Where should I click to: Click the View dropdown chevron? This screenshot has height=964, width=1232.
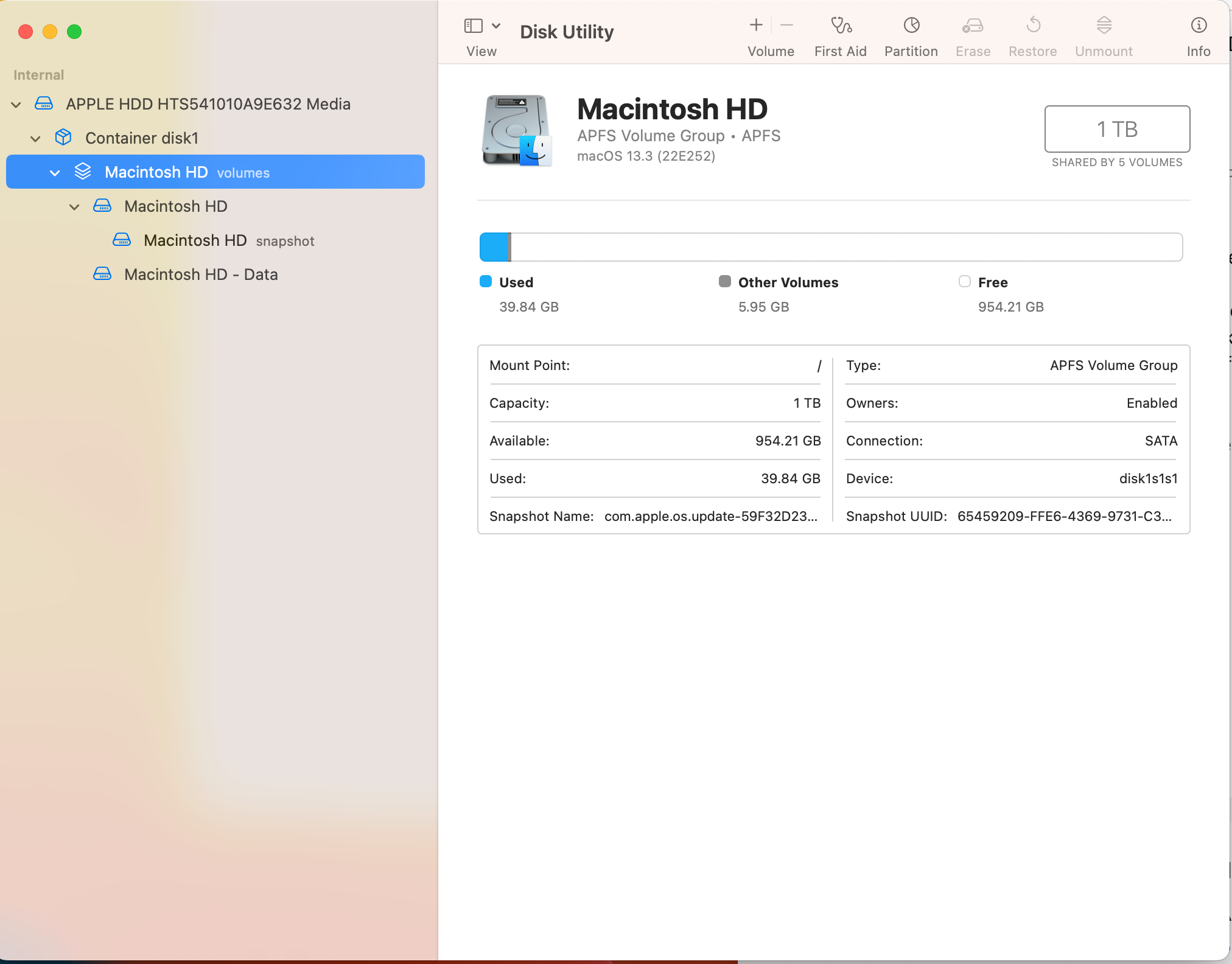(x=496, y=26)
